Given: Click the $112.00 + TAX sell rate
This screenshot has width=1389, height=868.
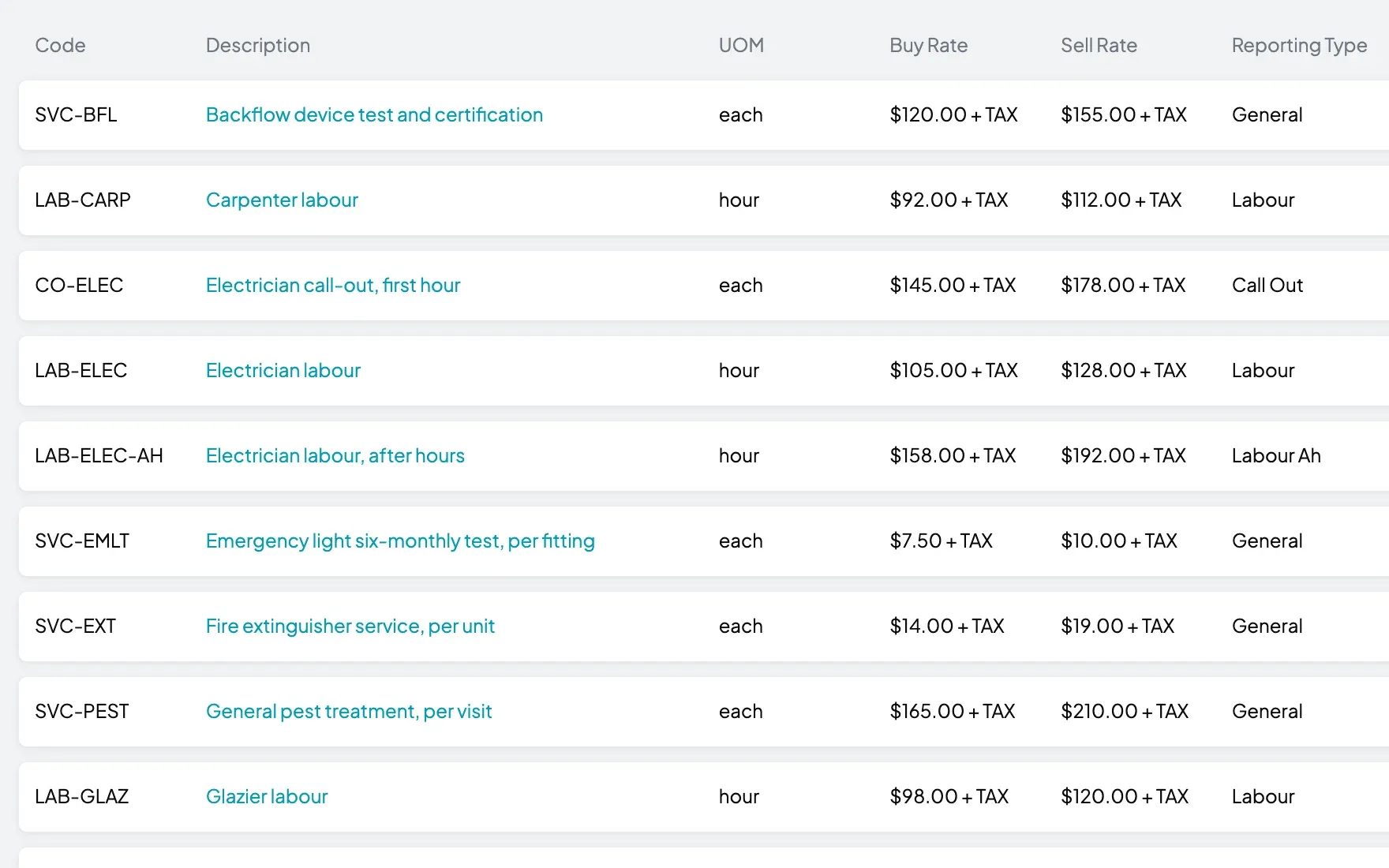Looking at the screenshot, I should coord(1121,200).
